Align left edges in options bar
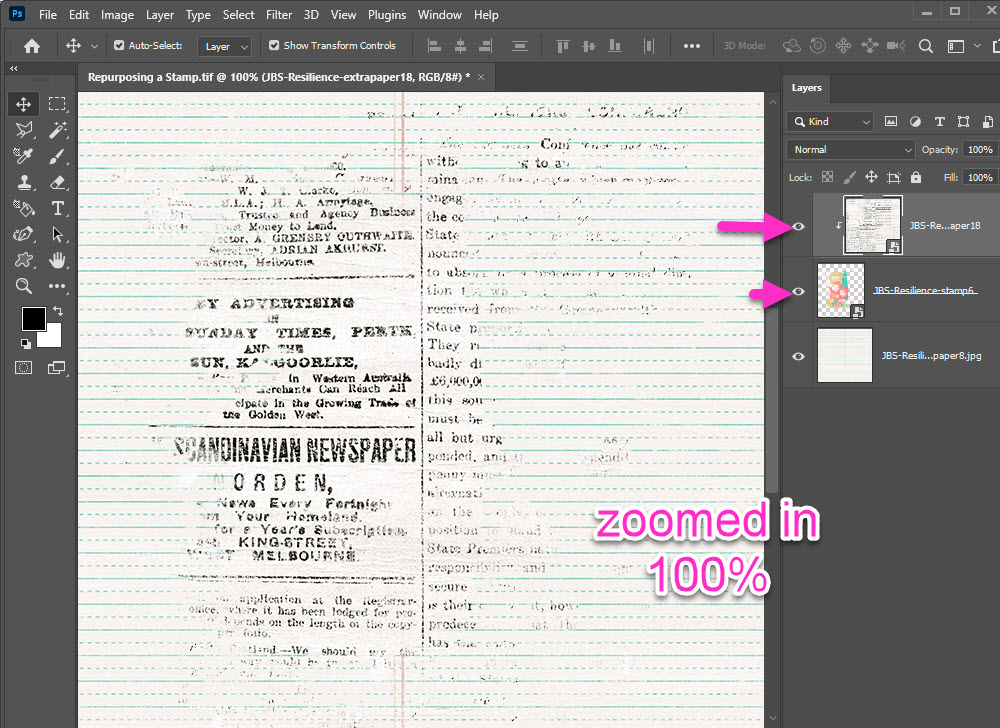This screenshot has width=1000, height=728. point(434,46)
